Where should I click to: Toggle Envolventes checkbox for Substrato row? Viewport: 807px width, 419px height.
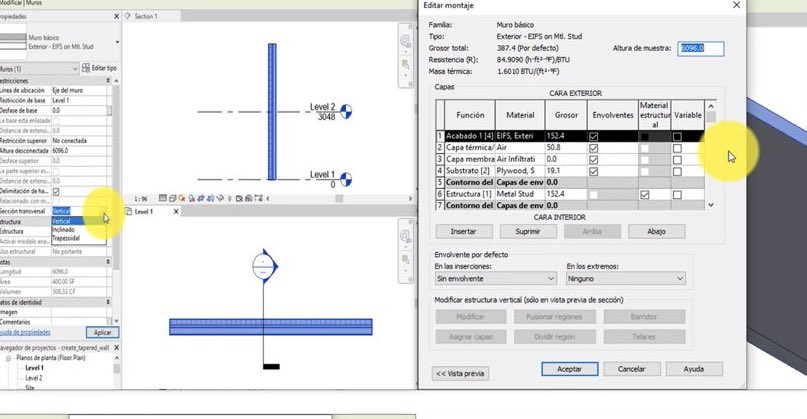point(593,171)
